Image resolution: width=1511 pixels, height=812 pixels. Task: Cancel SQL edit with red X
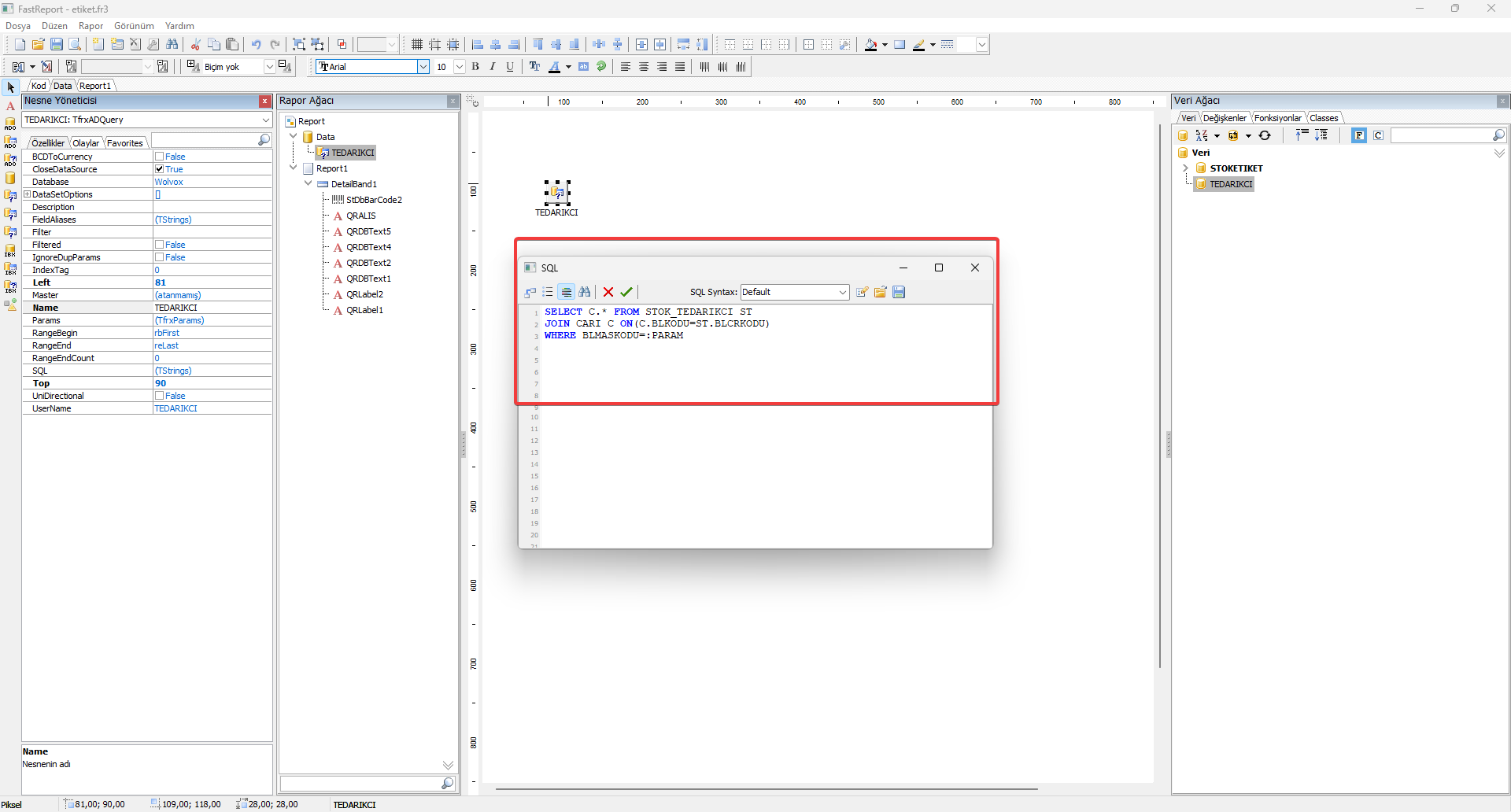point(608,292)
